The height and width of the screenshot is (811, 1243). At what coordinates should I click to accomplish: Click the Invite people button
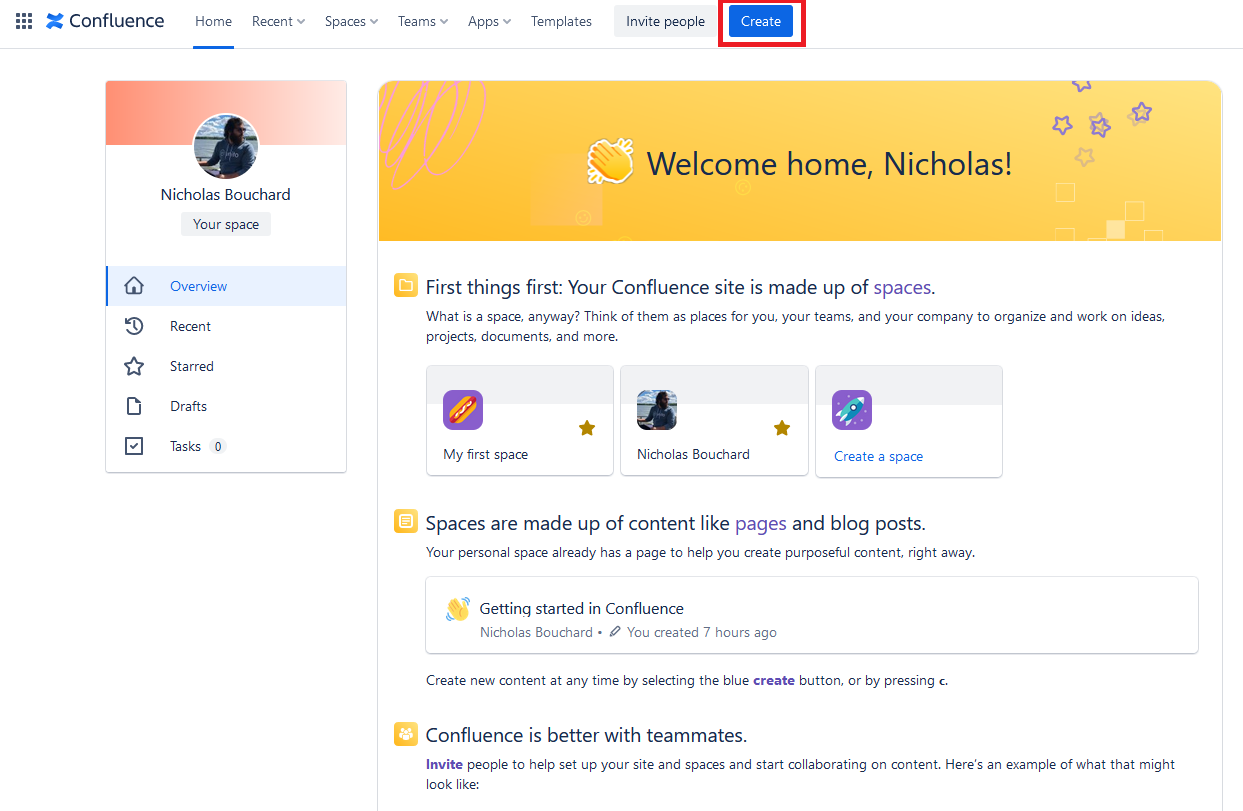(665, 21)
